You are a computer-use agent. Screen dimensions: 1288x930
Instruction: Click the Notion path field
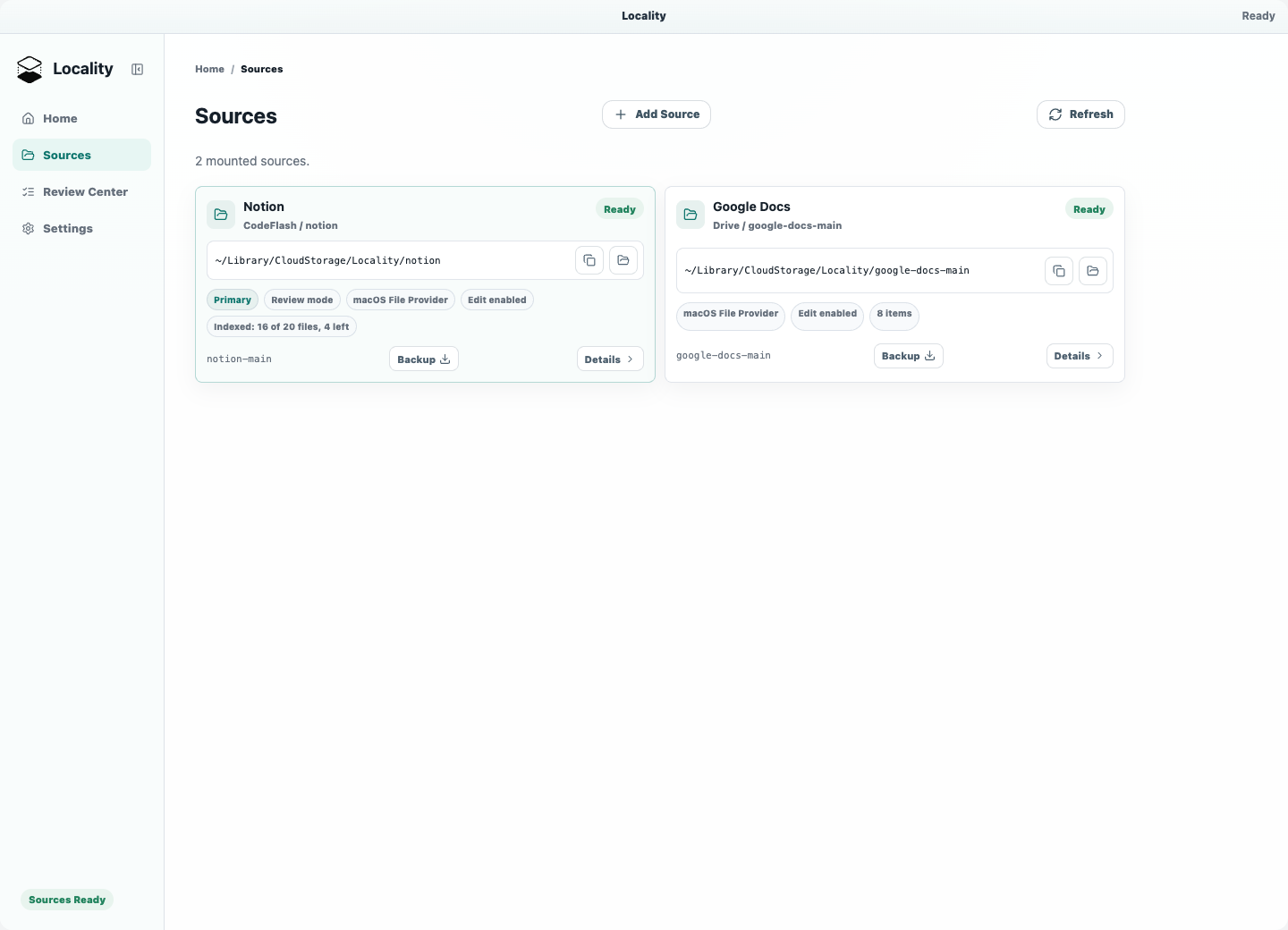[x=425, y=260]
